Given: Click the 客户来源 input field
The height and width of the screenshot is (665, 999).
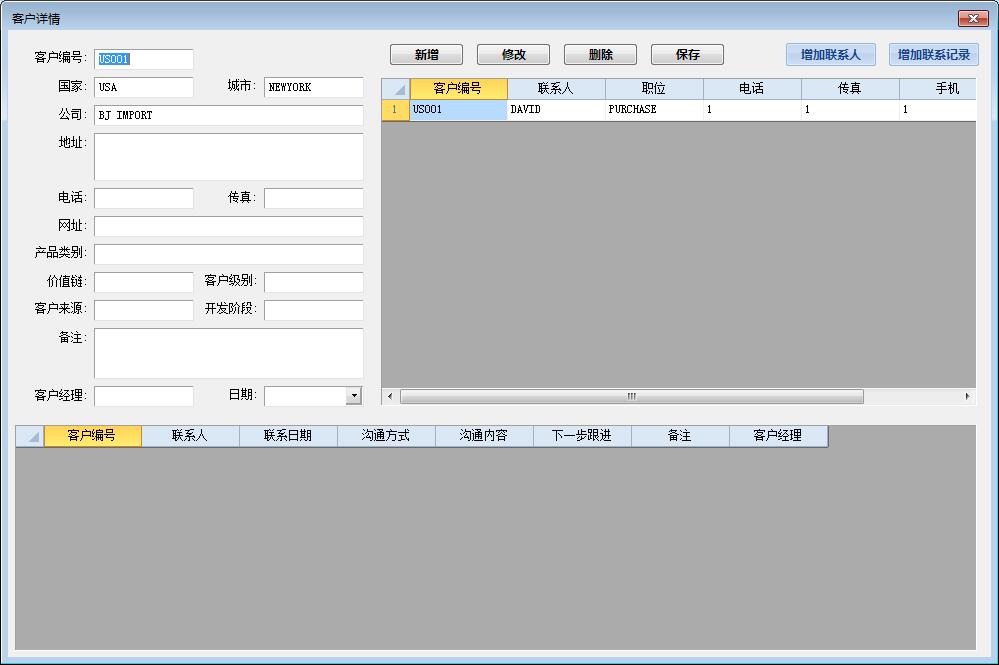Looking at the screenshot, I should (x=144, y=310).
